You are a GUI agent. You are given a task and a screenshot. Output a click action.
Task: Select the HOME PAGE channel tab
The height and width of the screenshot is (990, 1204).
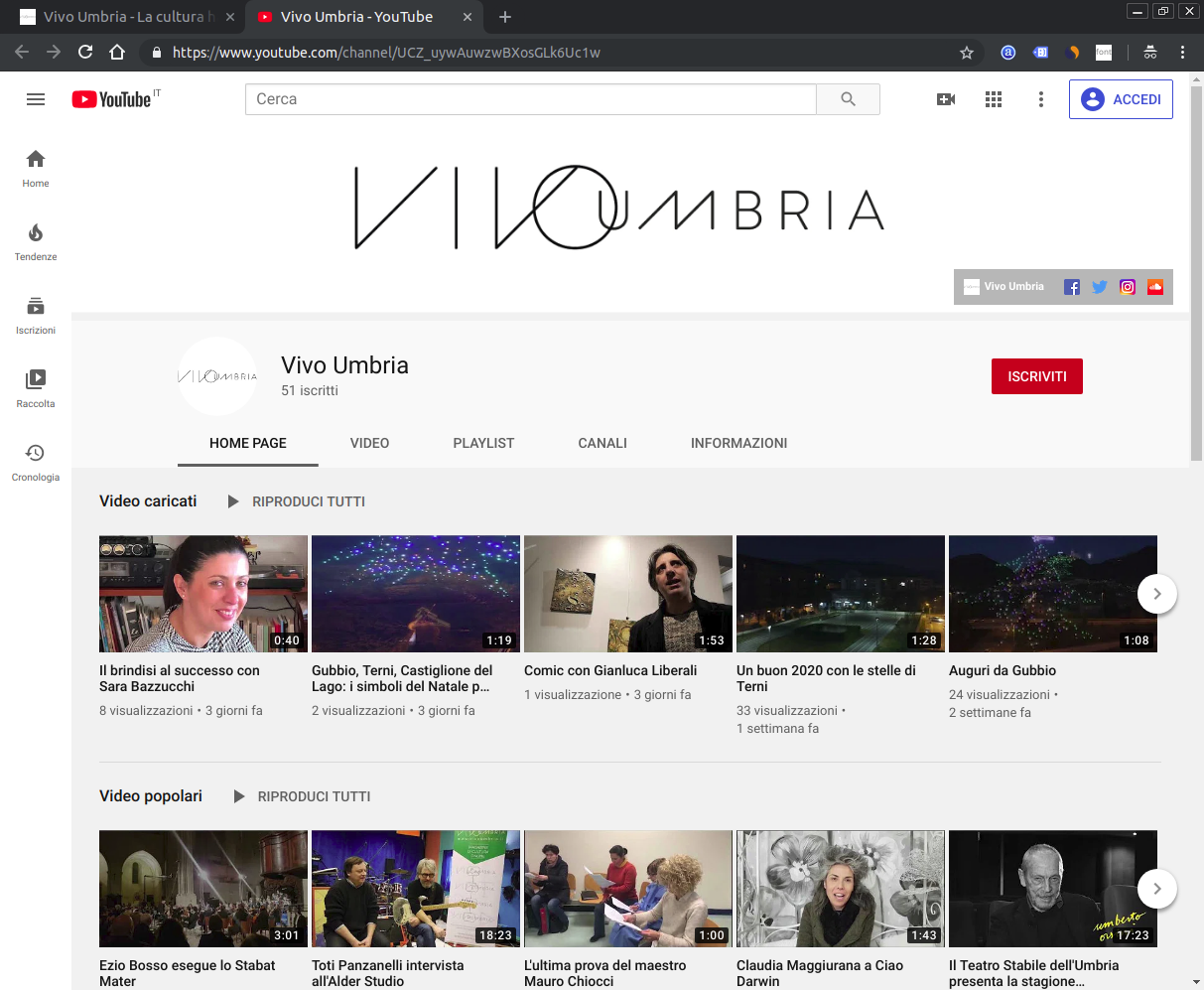coord(248,443)
